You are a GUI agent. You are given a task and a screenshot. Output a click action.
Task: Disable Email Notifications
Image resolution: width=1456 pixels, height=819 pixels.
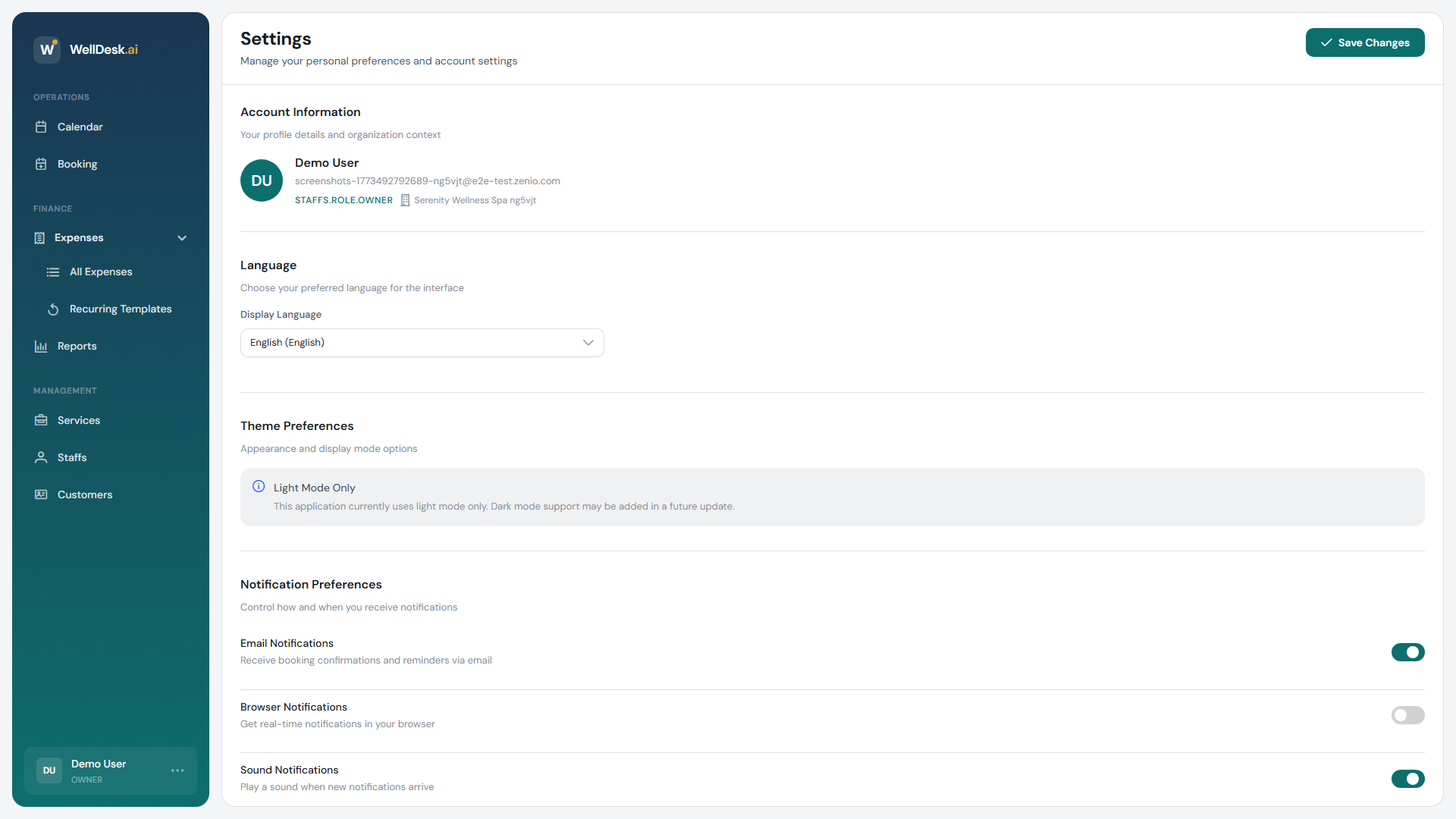click(x=1407, y=652)
